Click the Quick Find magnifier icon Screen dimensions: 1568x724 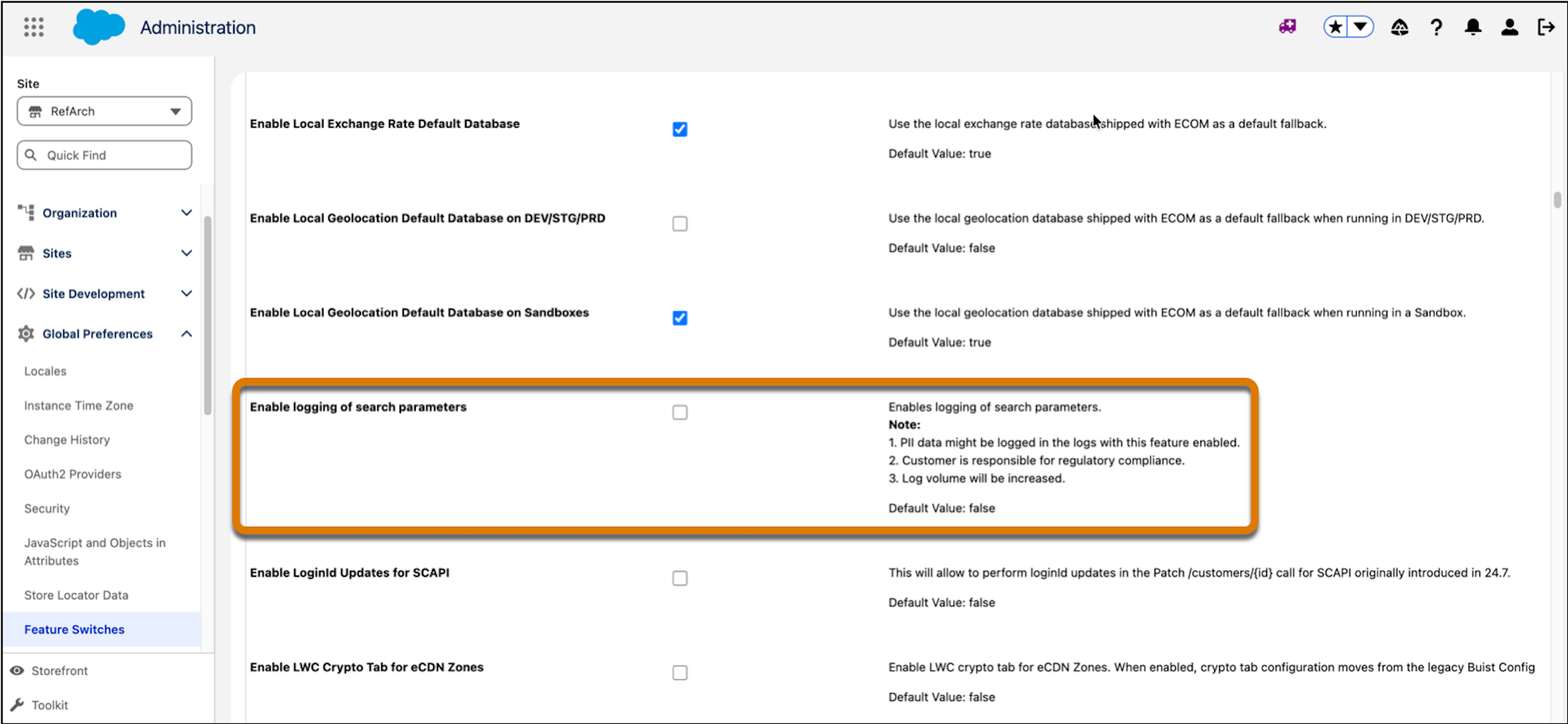(31, 154)
